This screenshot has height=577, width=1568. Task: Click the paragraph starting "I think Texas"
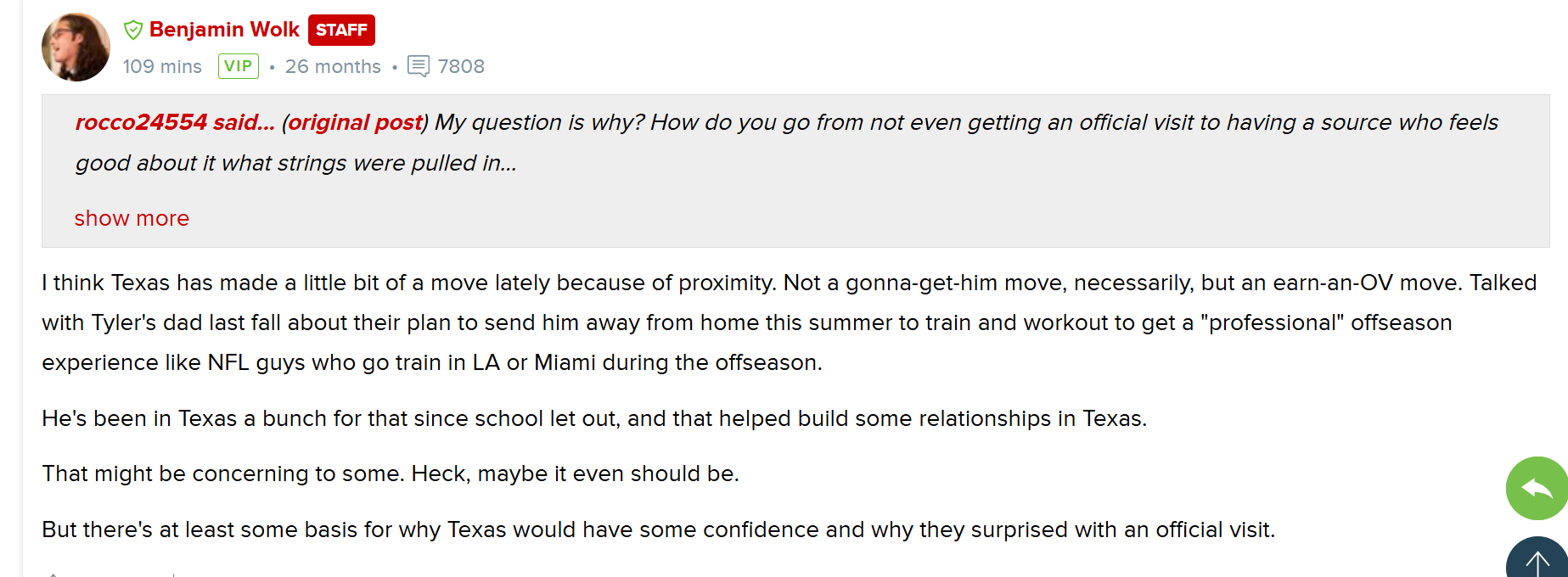790,322
